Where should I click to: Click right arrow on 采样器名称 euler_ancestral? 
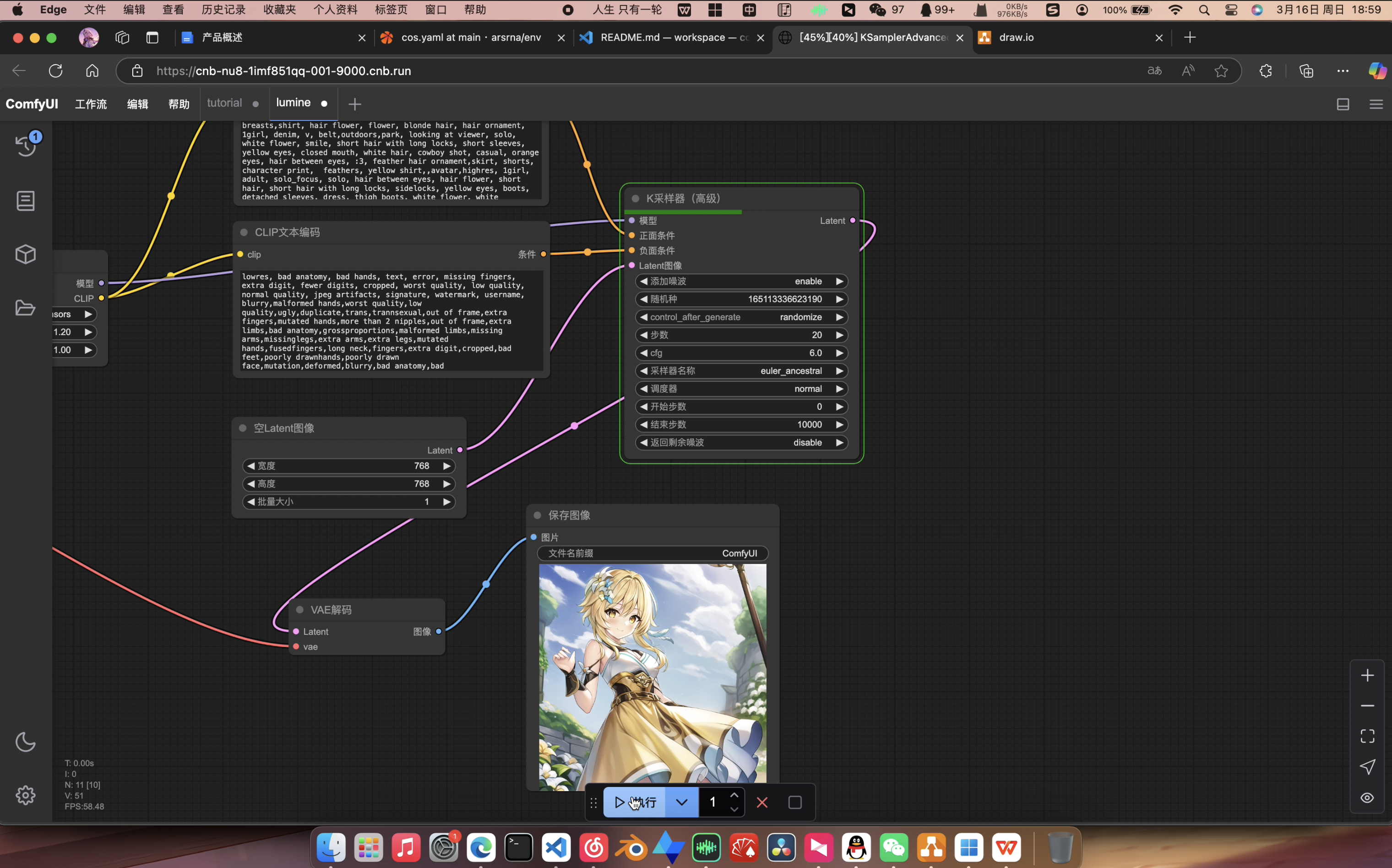[839, 371]
